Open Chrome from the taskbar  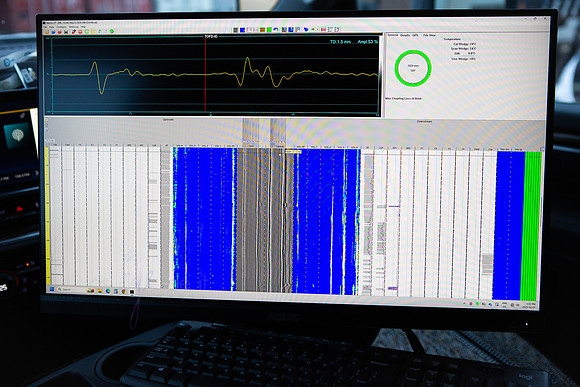[124, 291]
